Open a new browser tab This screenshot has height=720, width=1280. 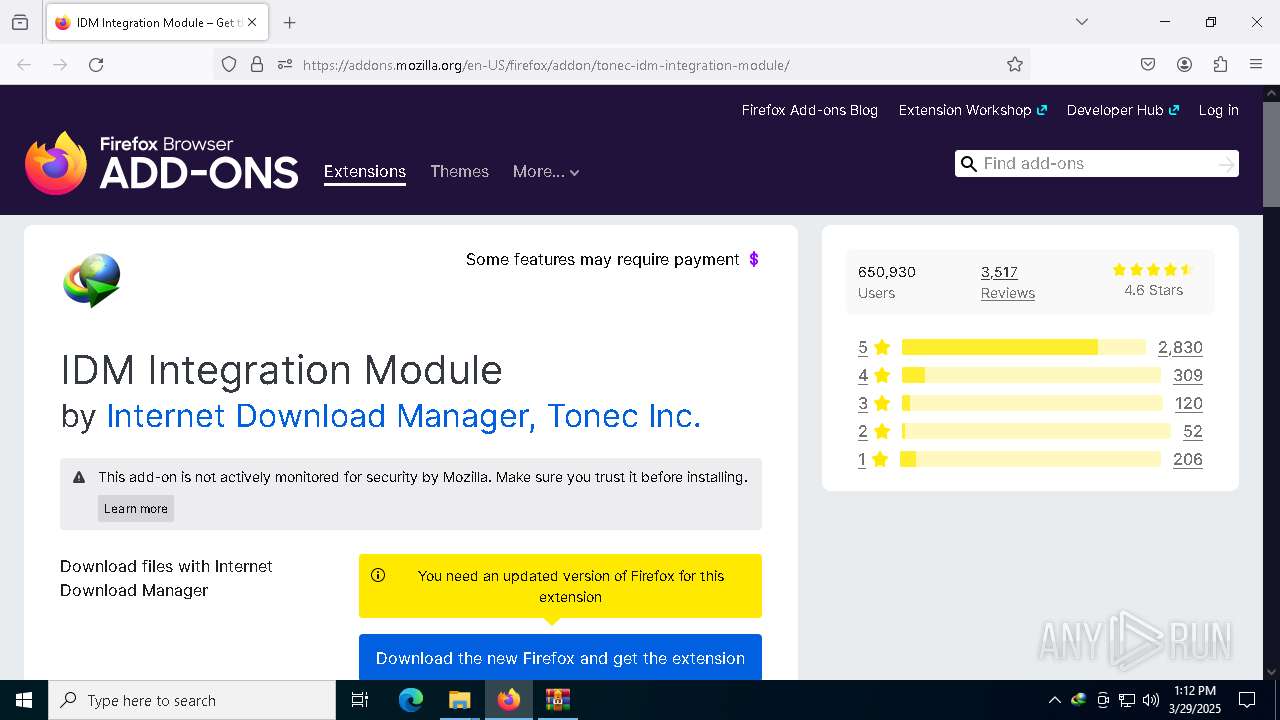[x=289, y=22]
